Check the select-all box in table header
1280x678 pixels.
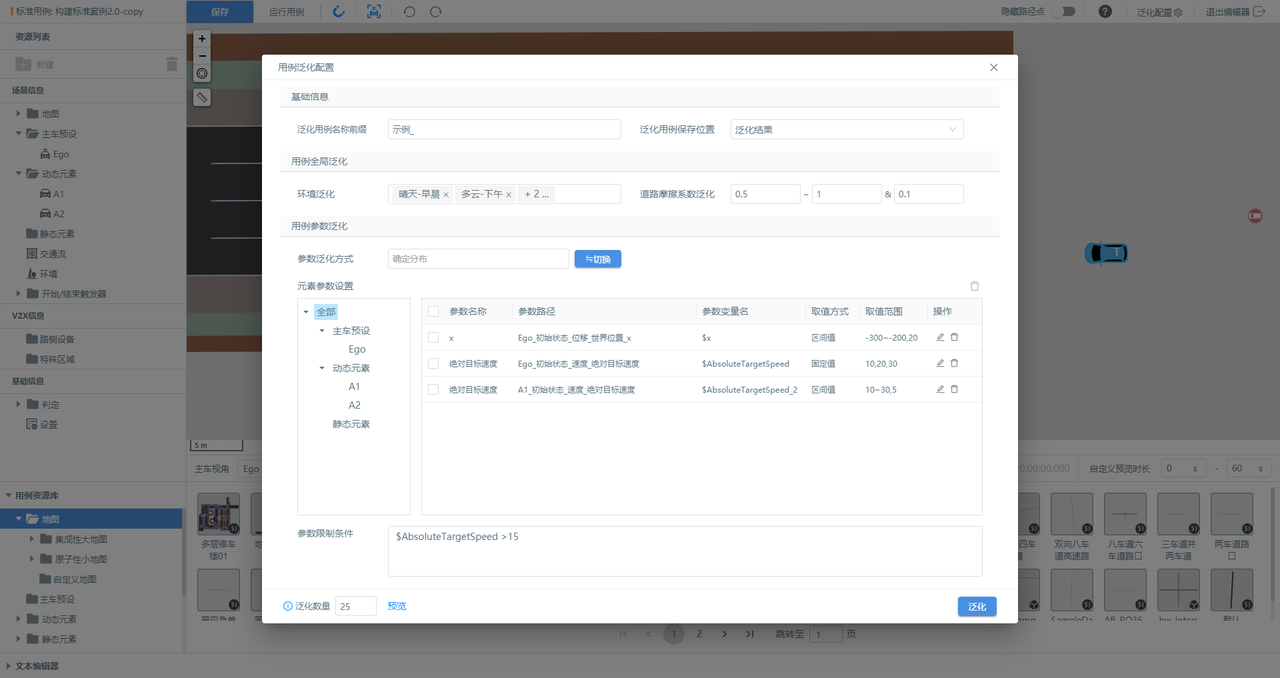(x=434, y=311)
